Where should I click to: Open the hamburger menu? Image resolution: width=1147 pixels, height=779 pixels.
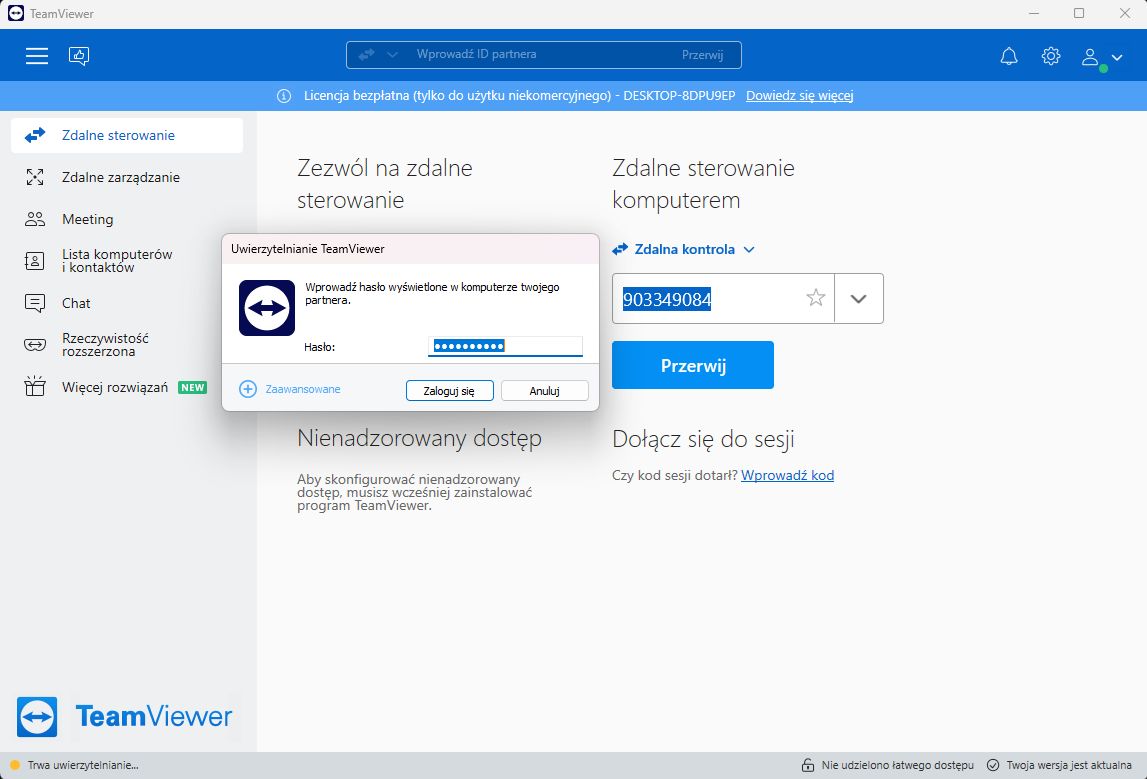37,56
